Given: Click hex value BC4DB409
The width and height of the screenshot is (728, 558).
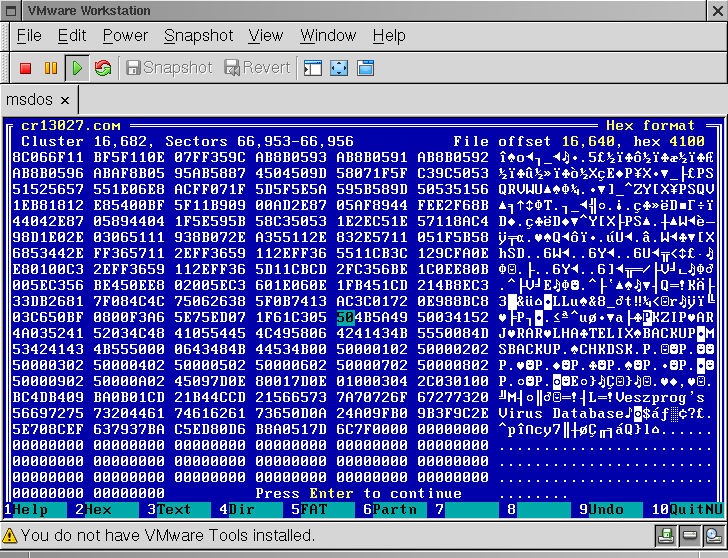Looking at the screenshot, I should [x=48, y=398].
